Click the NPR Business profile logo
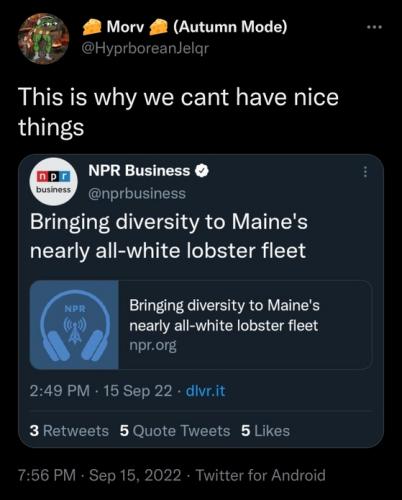Screen dimensions: 402x500 point(54,182)
